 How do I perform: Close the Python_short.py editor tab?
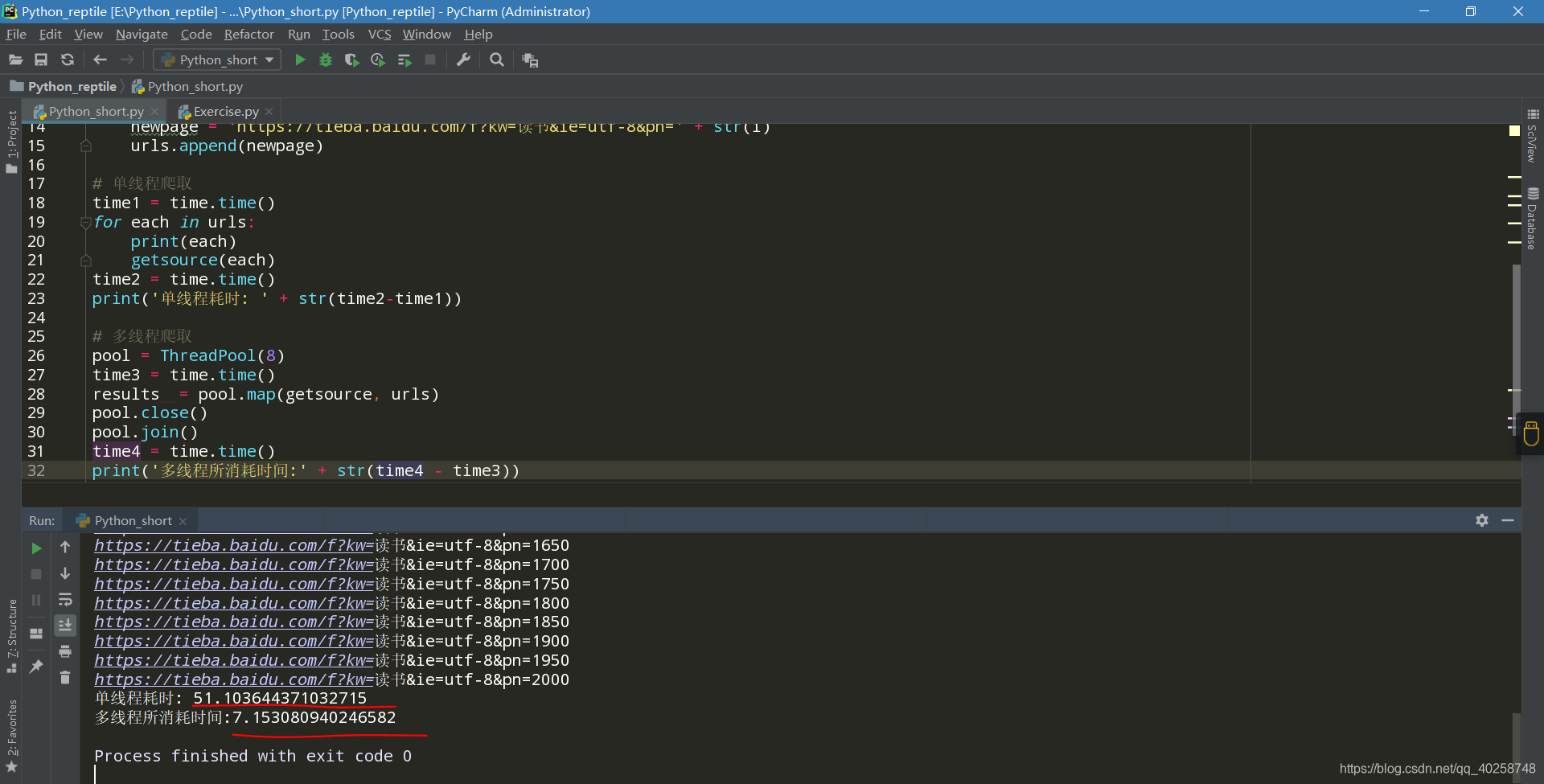(155, 112)
